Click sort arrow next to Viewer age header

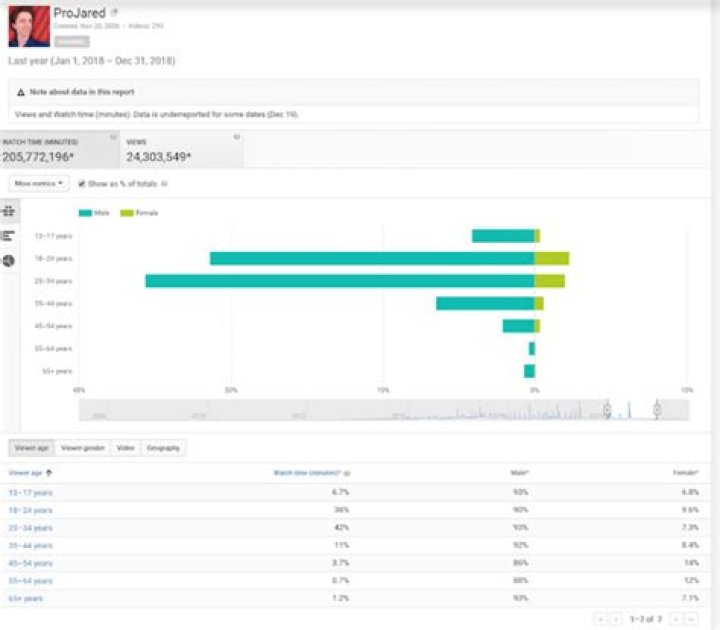click(49, 473)
